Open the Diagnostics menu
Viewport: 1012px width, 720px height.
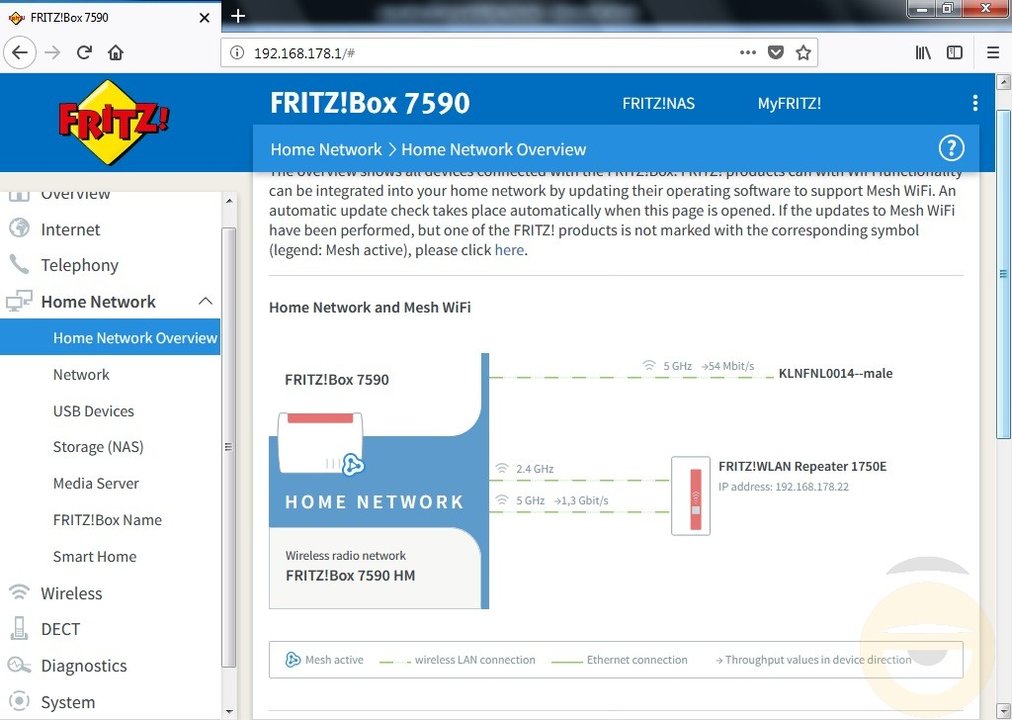[84, 666]
